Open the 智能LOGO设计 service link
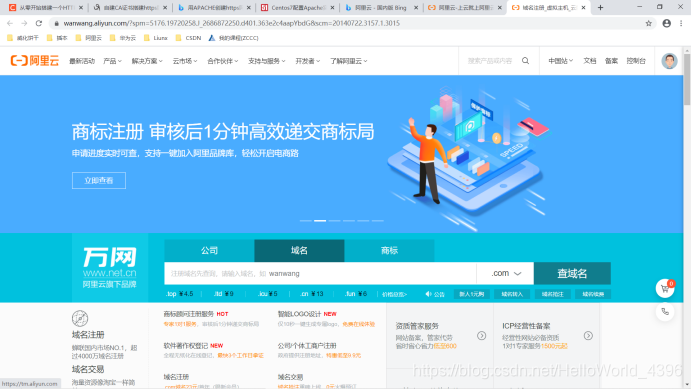 [299, 314]
